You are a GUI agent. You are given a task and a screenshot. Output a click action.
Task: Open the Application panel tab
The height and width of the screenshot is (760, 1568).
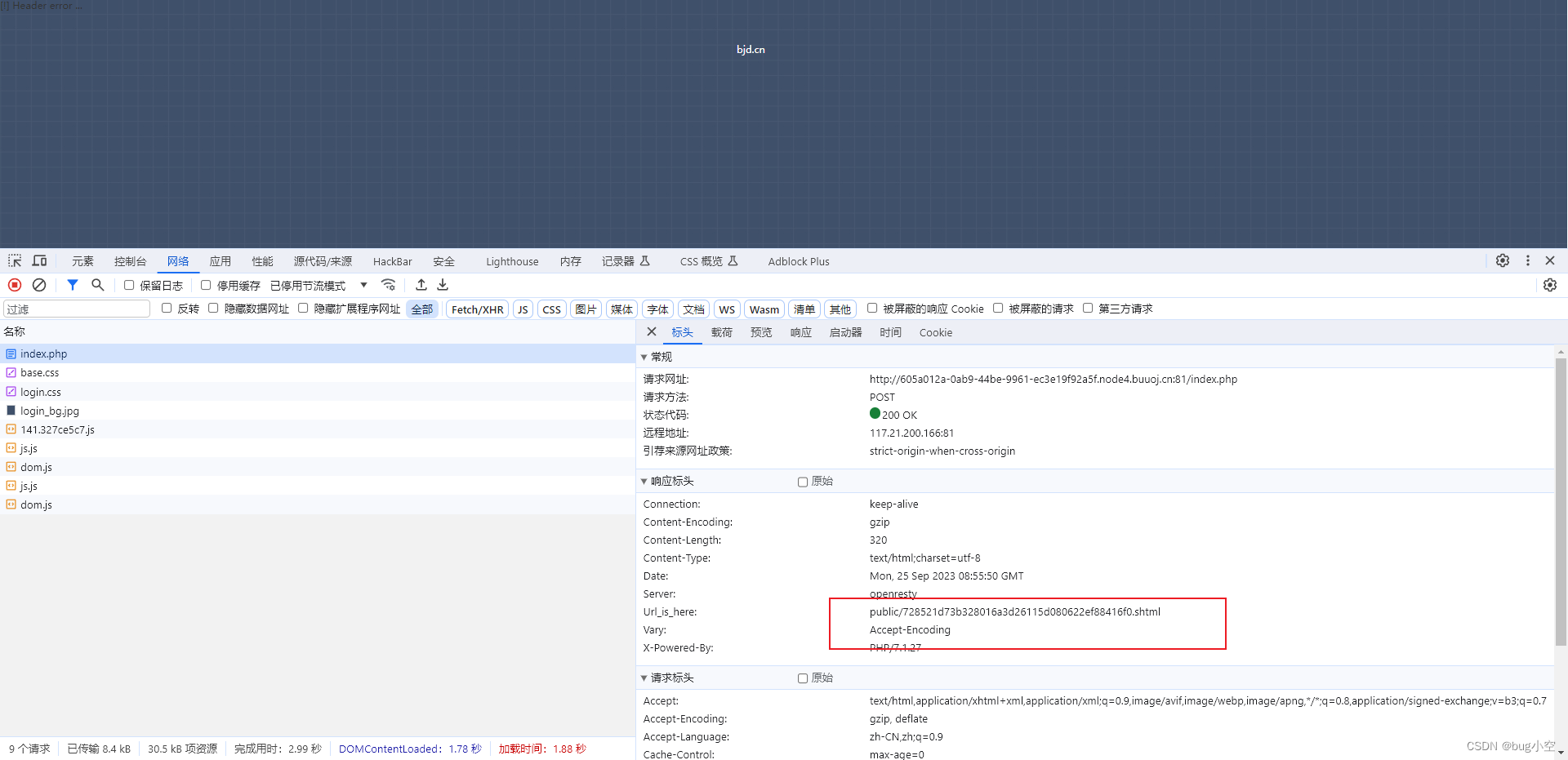(x=220, y=261)
